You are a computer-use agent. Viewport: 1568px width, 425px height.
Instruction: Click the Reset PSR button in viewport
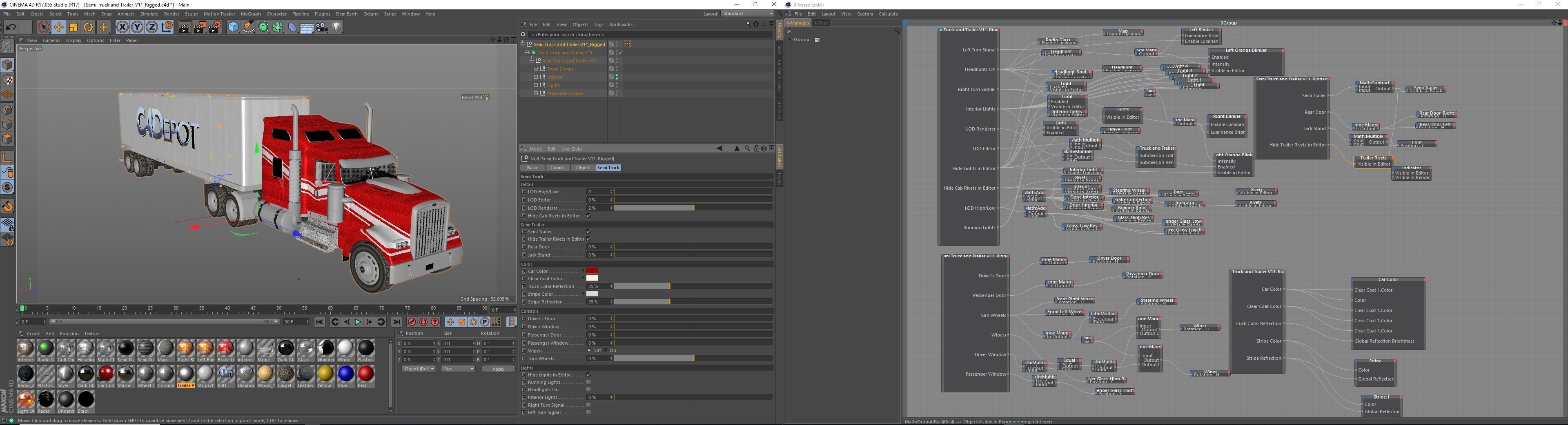pyautogui.click(x=475, y=97)
